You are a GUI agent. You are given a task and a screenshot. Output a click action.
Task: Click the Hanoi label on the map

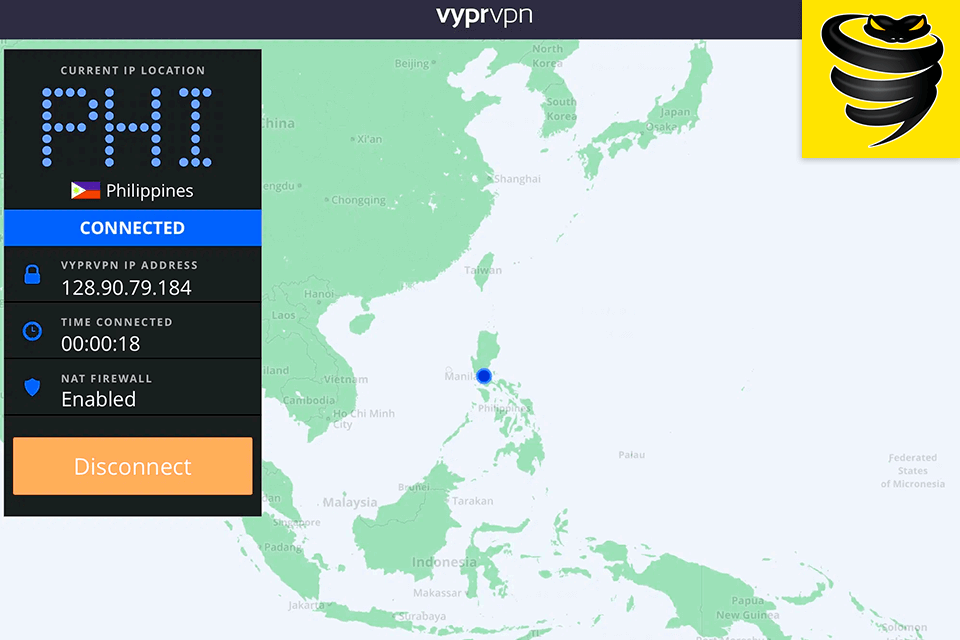click(x=318, y=294)
